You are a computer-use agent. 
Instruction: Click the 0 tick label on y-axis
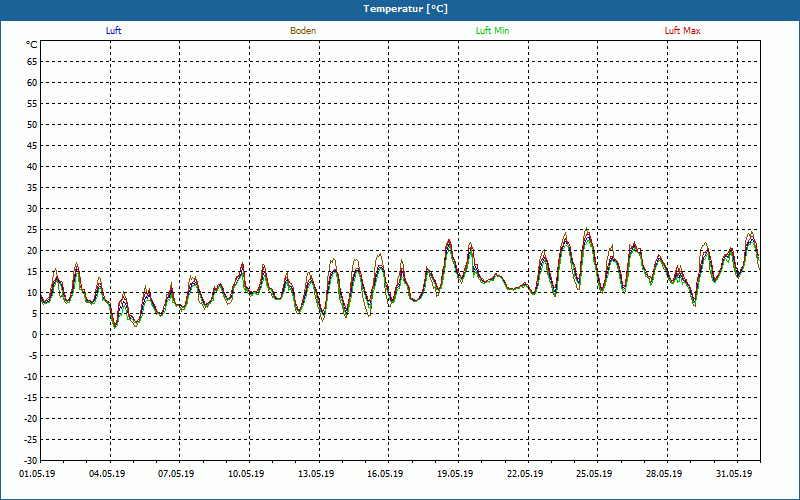pyautogui.click(x=34, y=335)
